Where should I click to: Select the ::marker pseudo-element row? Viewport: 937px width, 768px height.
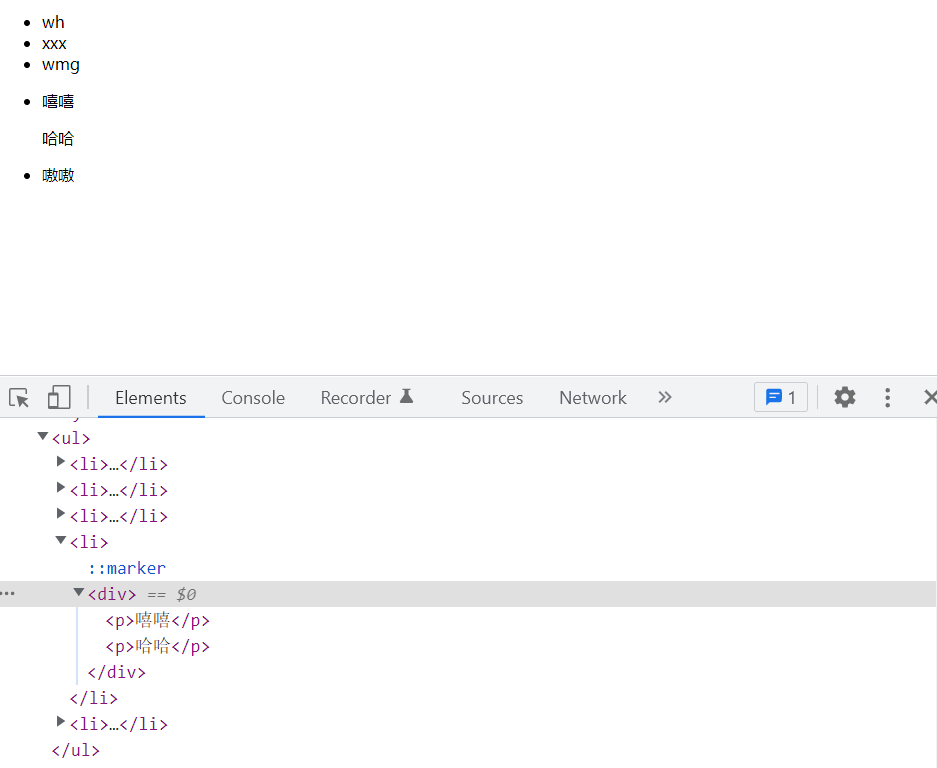127,568
